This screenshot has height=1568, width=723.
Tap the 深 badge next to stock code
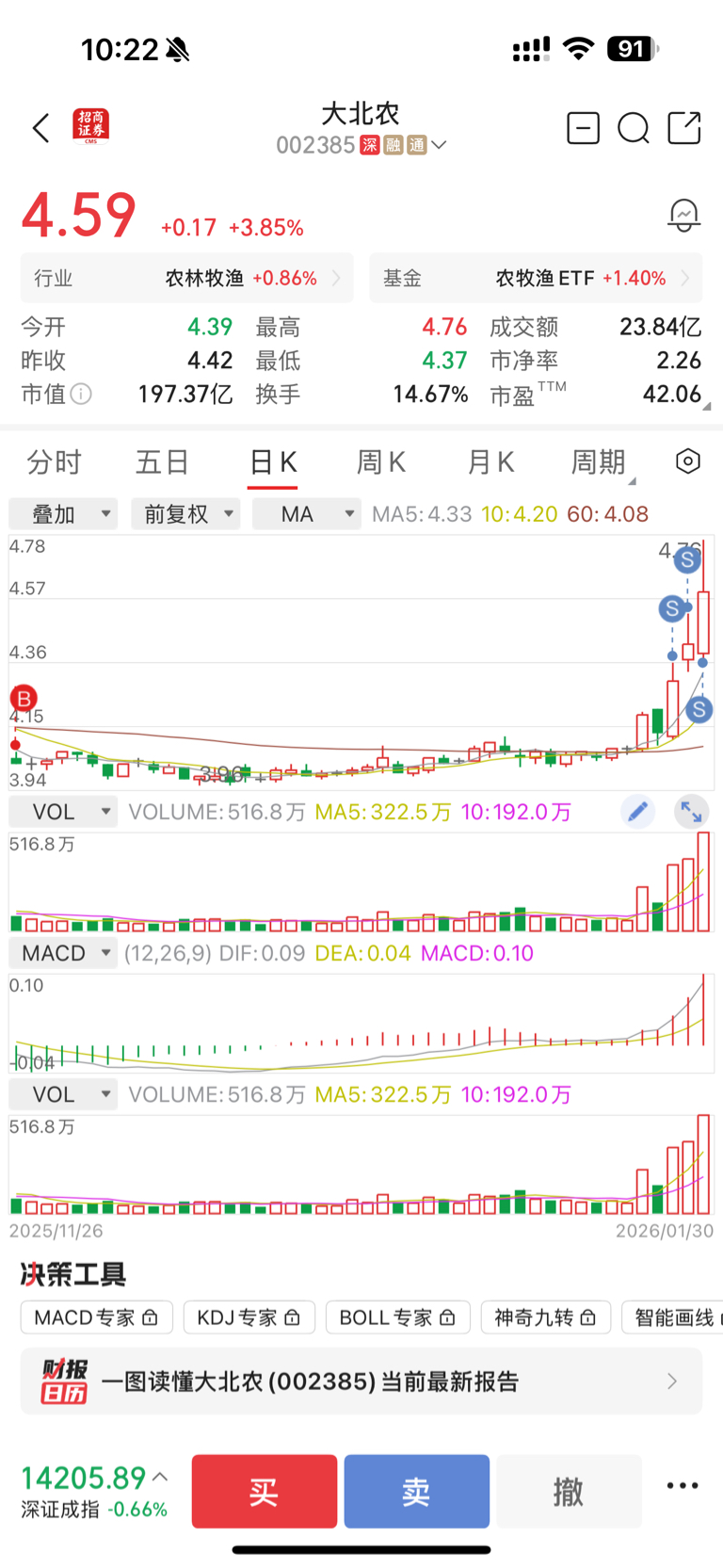tap(370, 145)
